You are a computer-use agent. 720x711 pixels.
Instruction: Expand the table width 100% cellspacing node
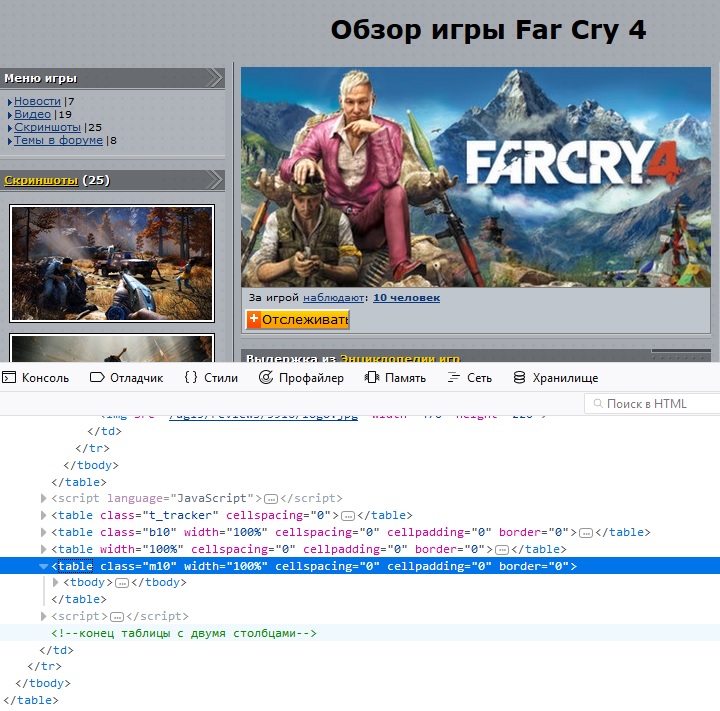pyautogui.click(x=44, y=549)
